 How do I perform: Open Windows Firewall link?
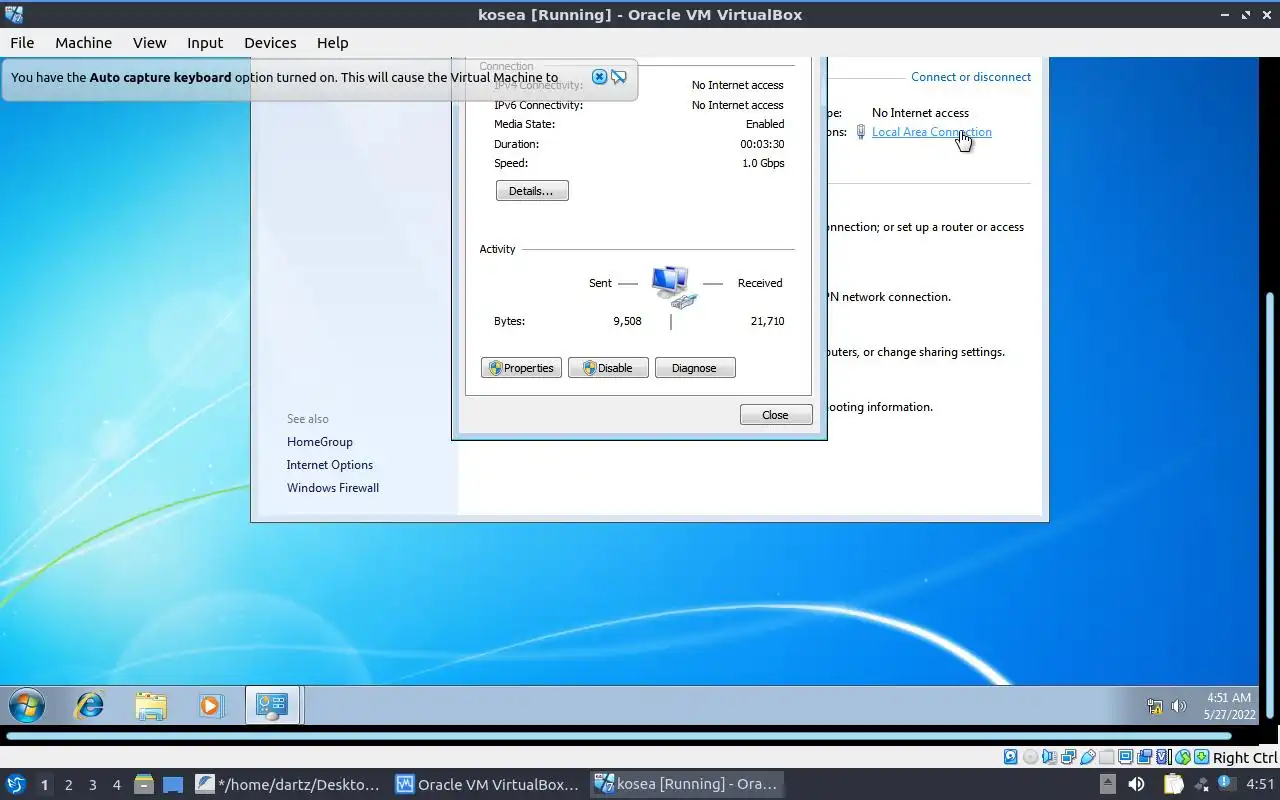(x=333, y=488)
